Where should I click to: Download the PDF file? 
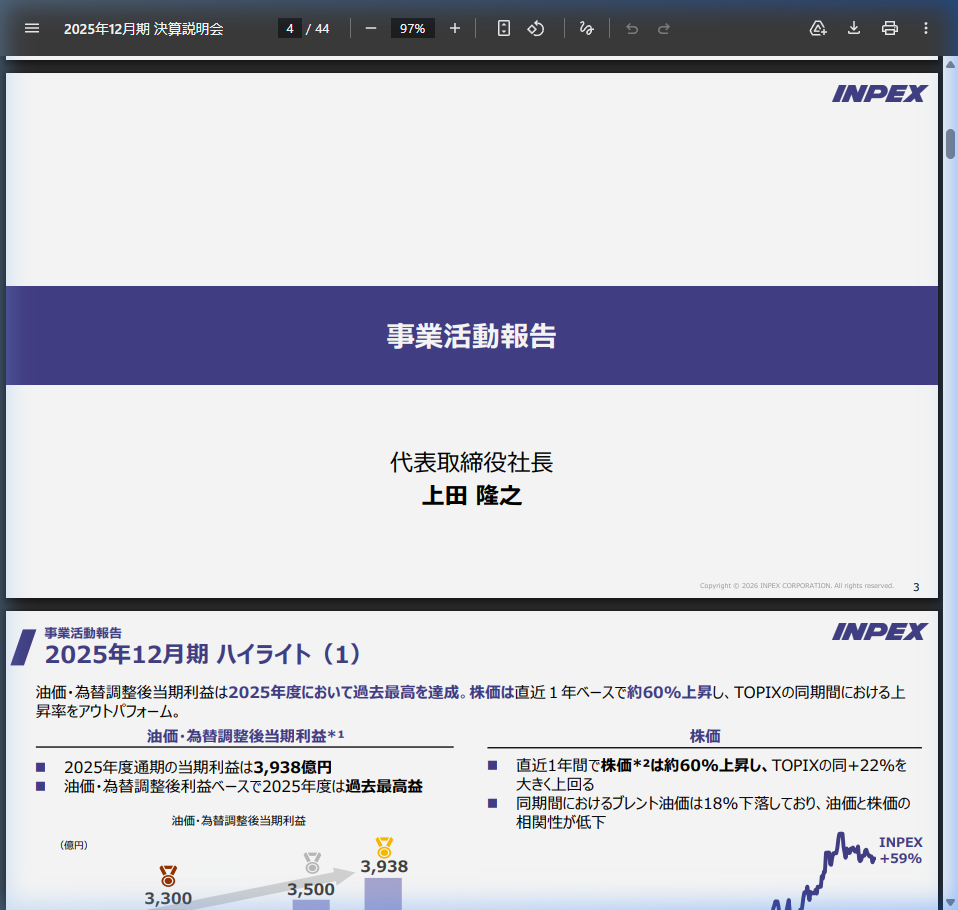854,28
